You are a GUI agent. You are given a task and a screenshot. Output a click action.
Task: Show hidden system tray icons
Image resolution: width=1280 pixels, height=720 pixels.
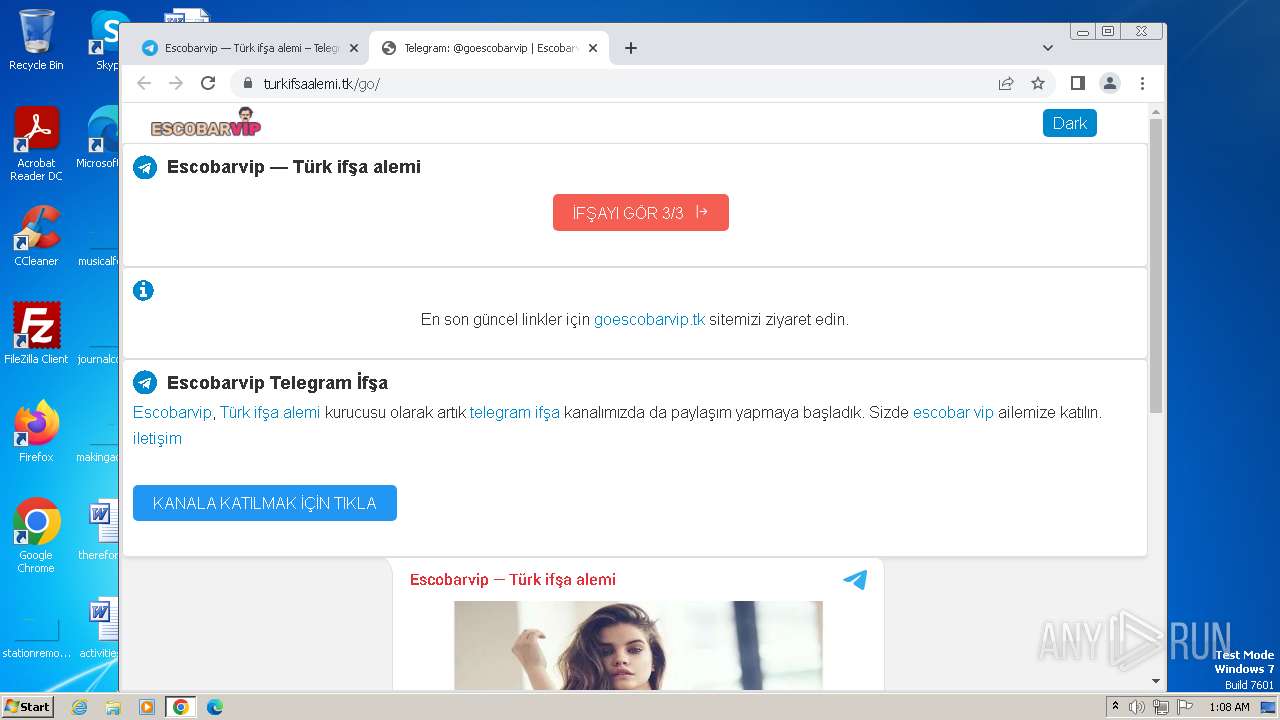1115,707
